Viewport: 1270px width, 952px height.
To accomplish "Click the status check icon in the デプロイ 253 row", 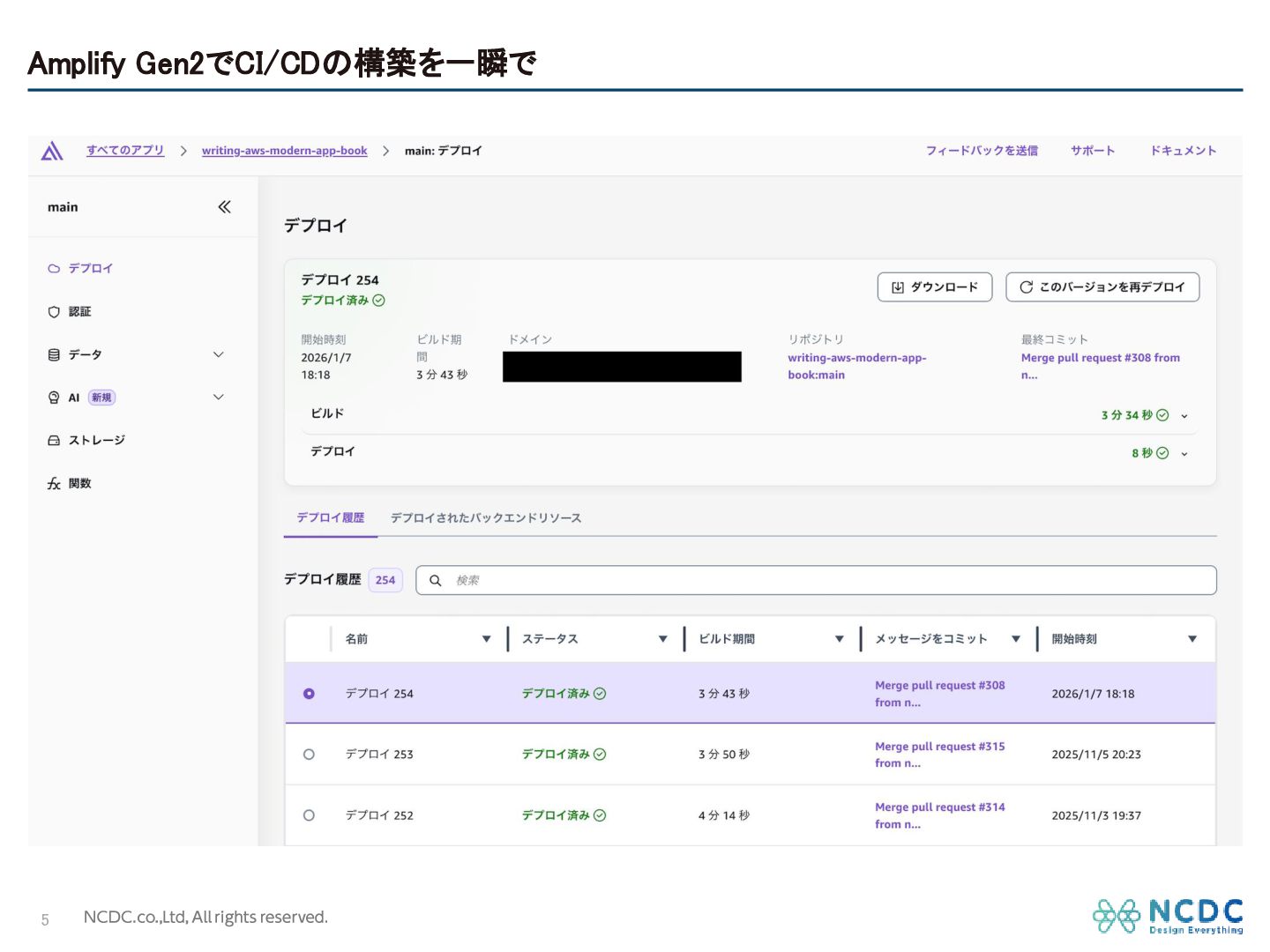I will [600, 755].
